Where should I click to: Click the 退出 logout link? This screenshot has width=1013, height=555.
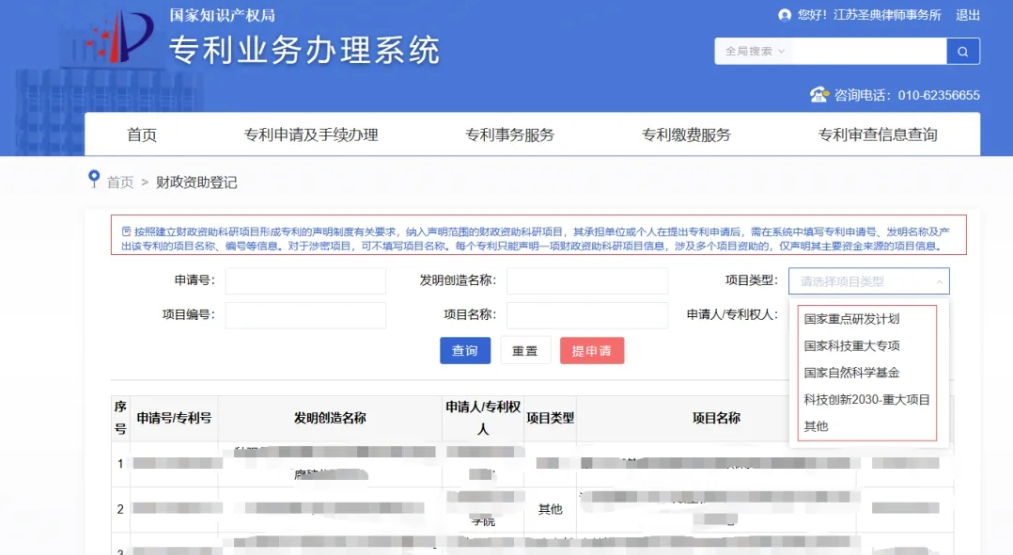tap(968, 15)
